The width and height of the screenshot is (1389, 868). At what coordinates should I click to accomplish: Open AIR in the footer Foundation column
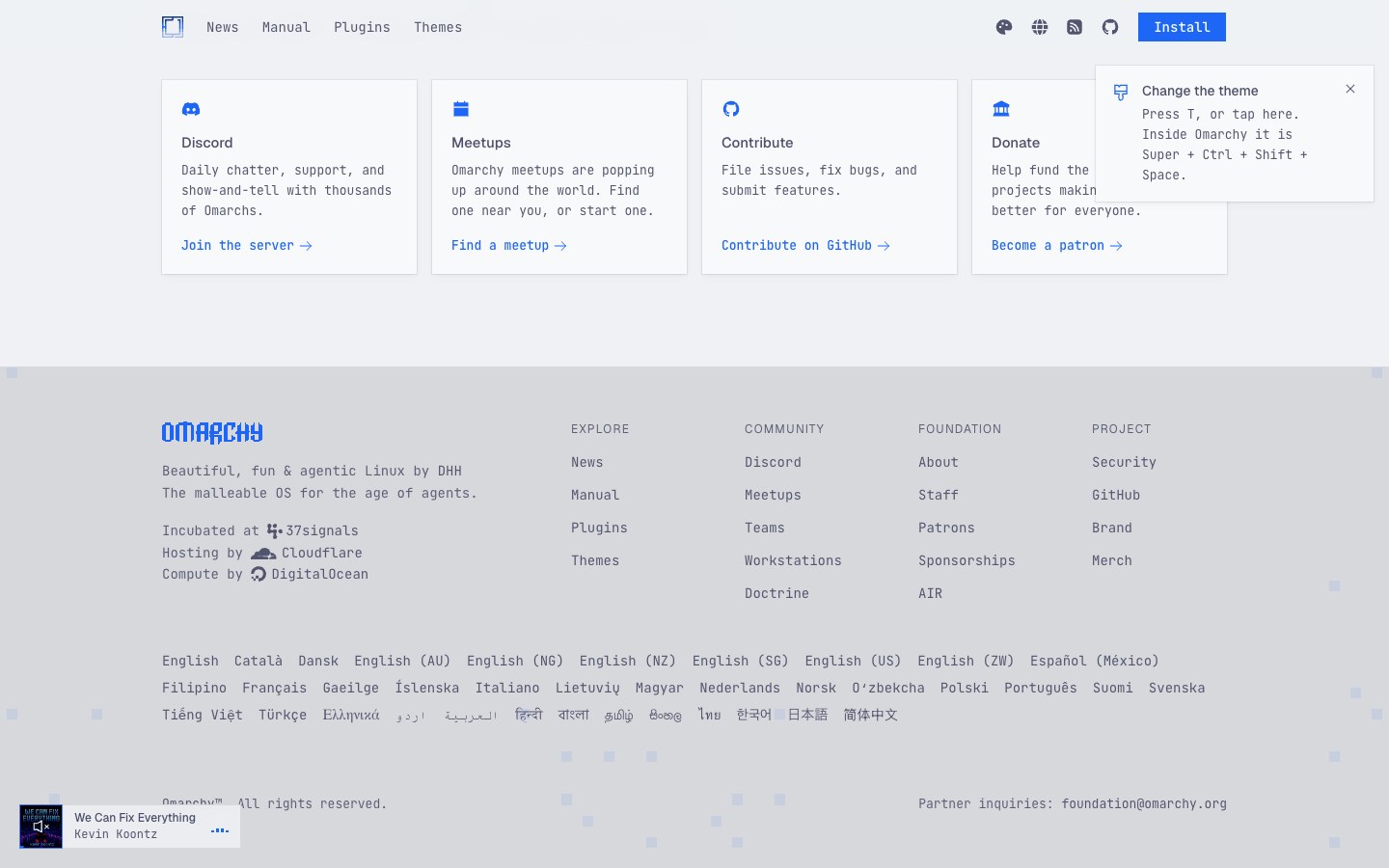(930, 593)
